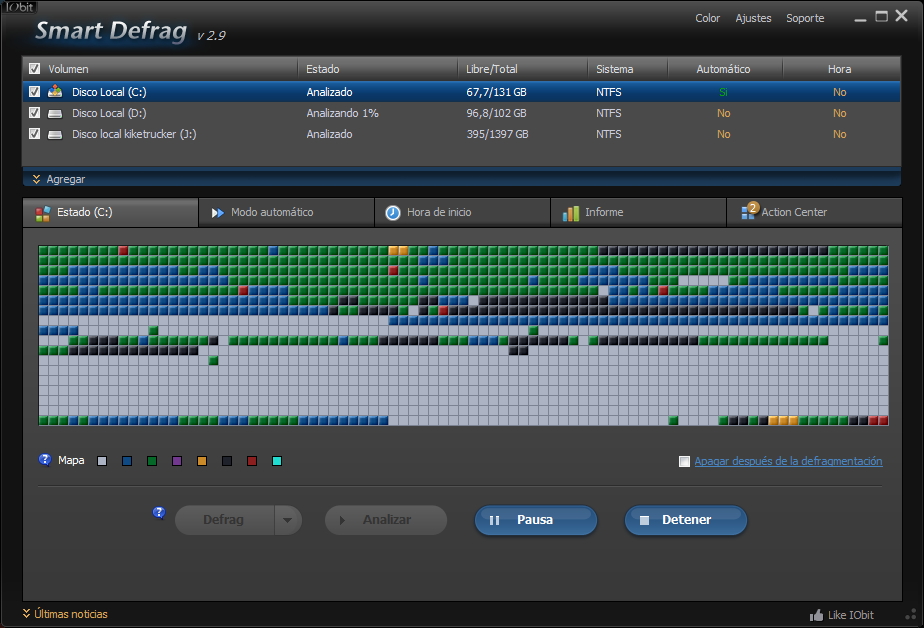Click the light gray Mapa legend swatch
Viewport: 924px width, 628px height.
coord(102,461)
